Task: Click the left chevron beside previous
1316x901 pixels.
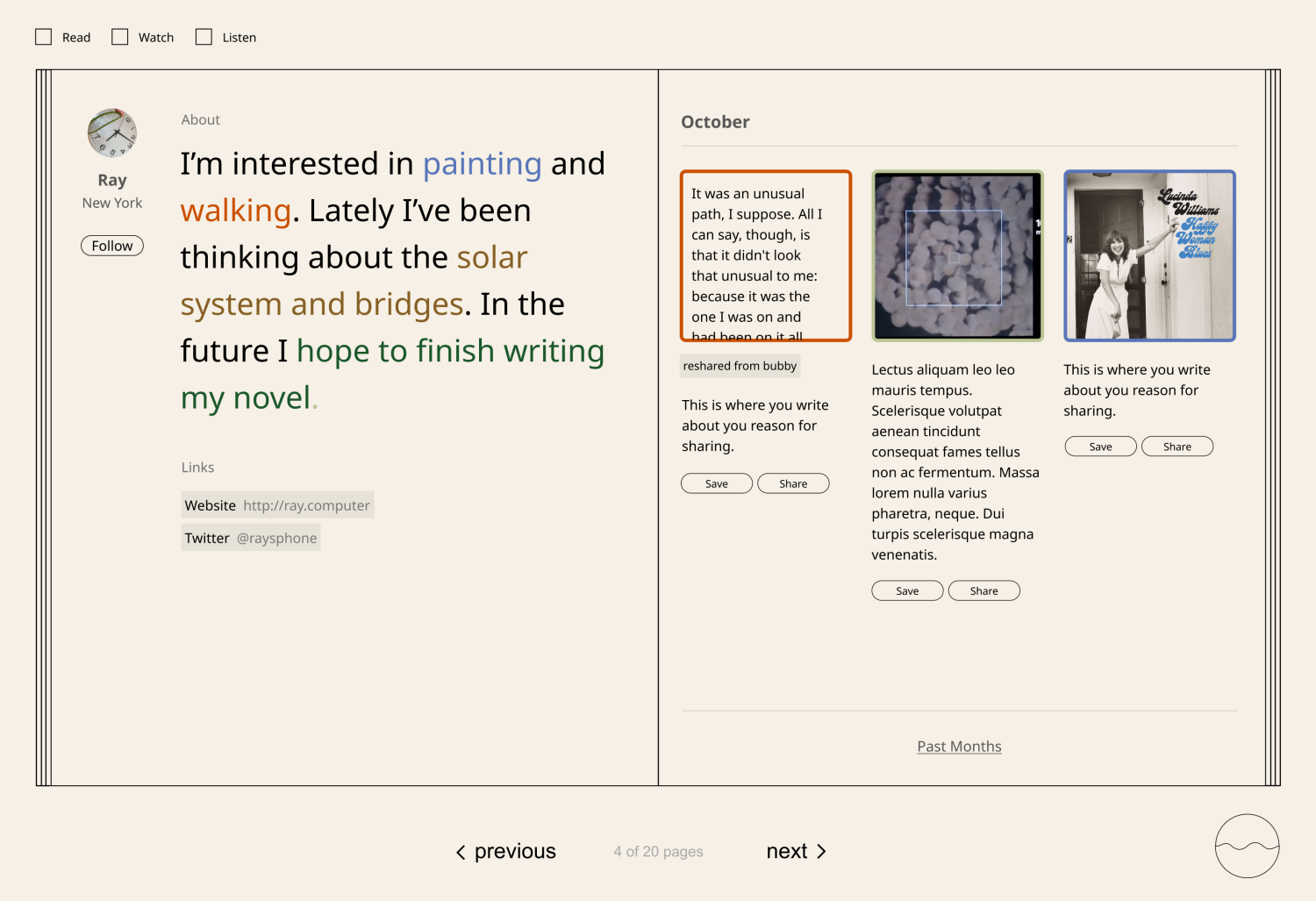Action: [461, 852]
